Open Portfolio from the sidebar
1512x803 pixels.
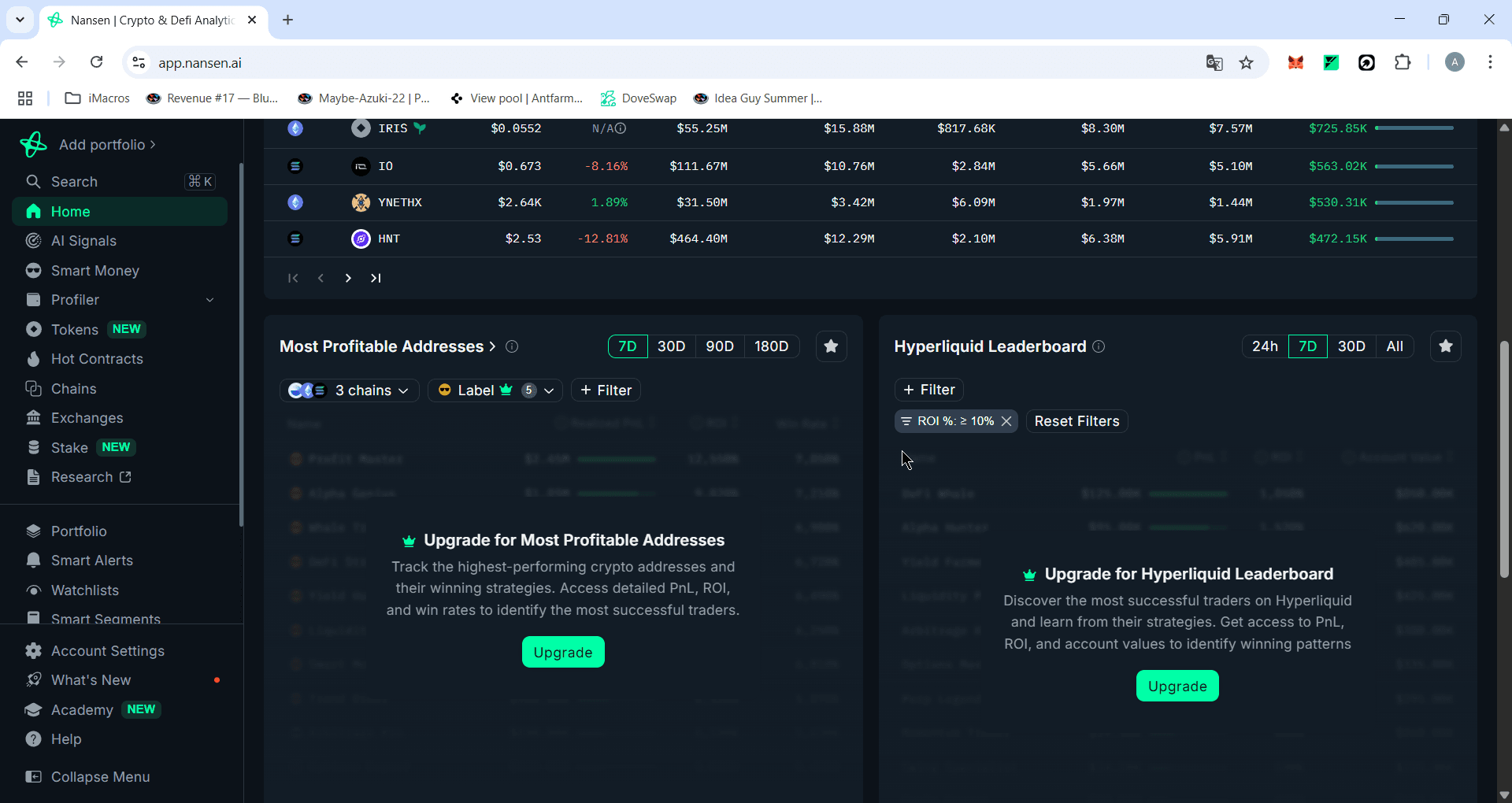click(120, 531)
